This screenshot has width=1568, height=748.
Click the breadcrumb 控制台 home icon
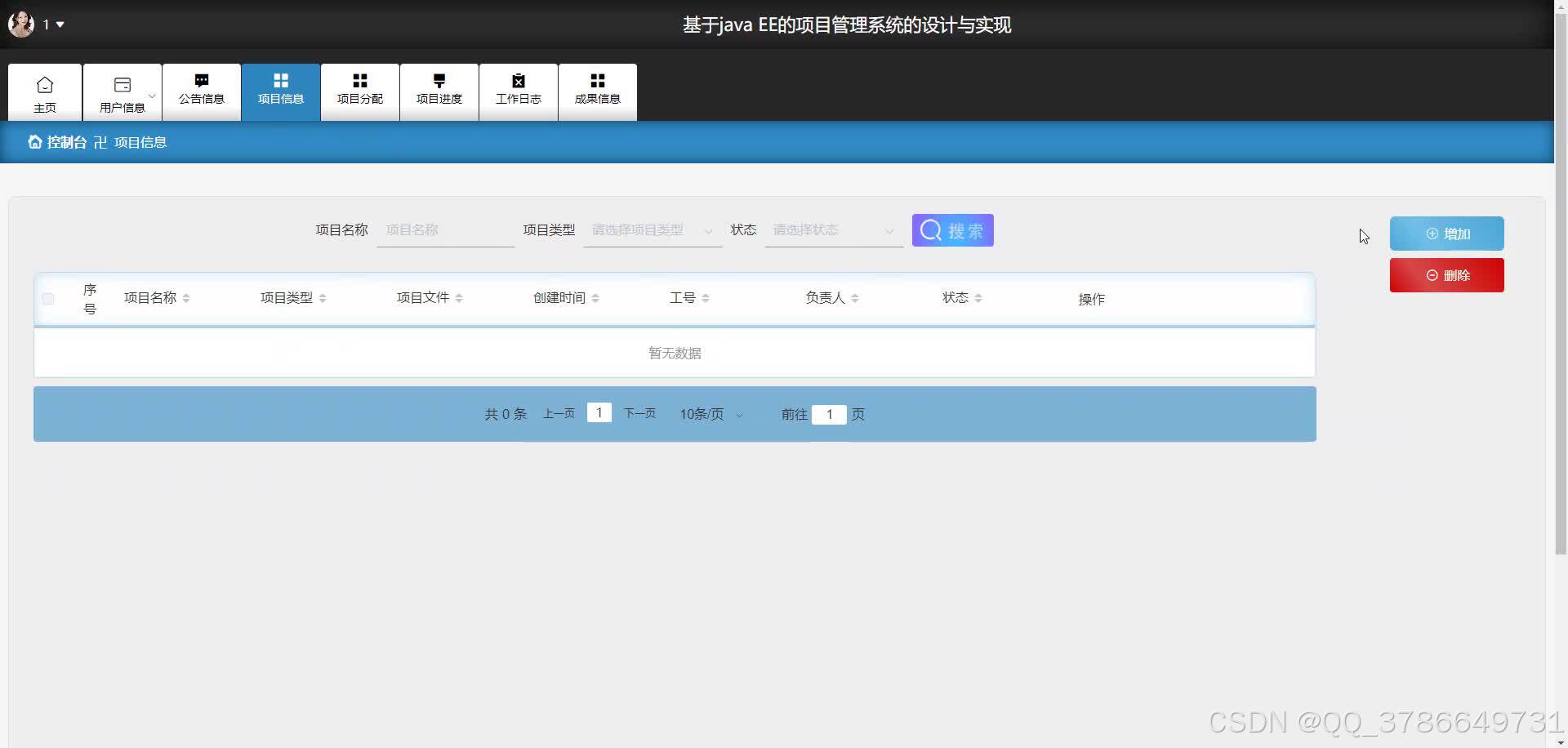34,141
